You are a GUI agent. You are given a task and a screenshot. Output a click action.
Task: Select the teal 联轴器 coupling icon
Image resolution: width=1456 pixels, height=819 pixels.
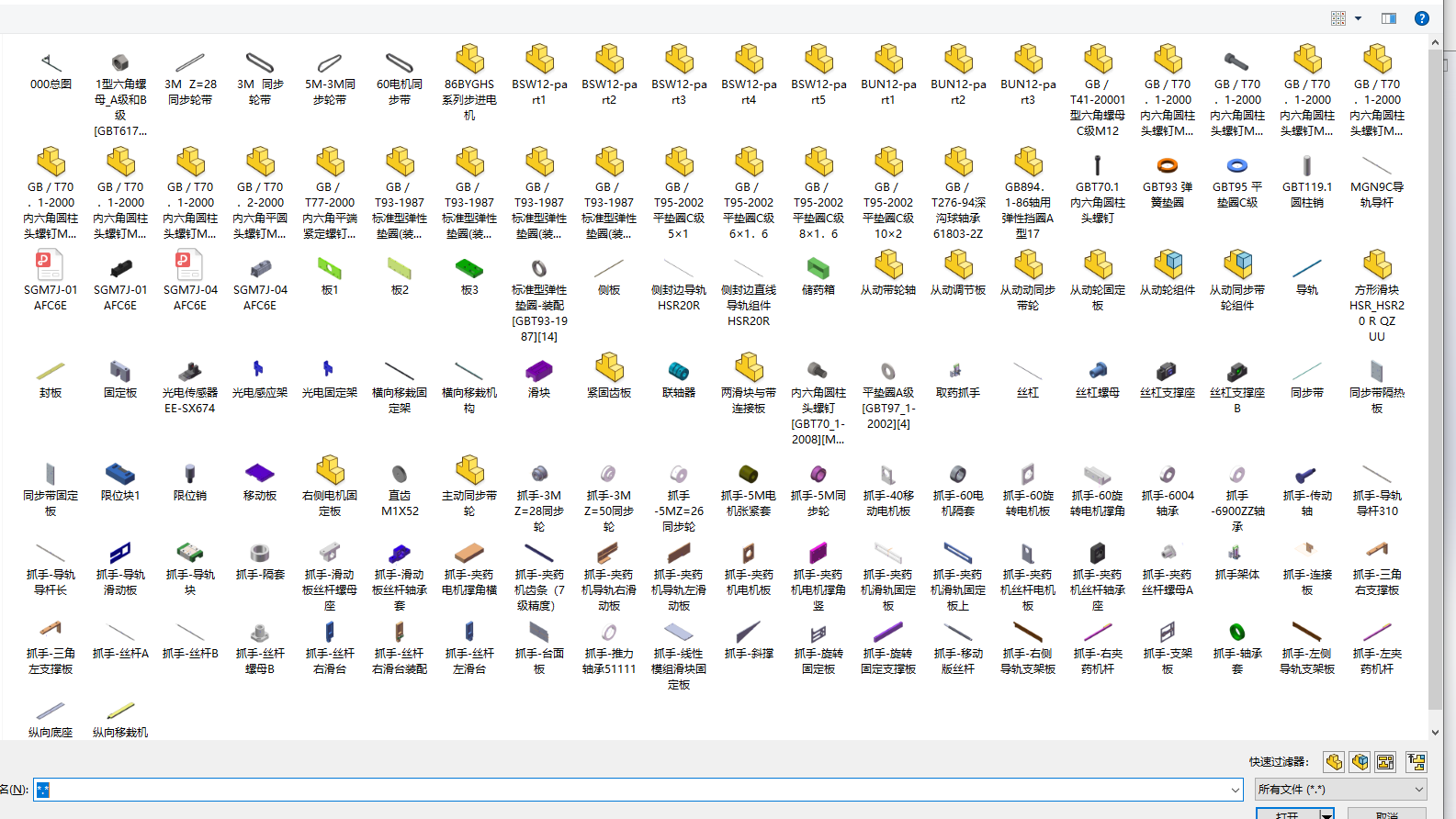679,371
